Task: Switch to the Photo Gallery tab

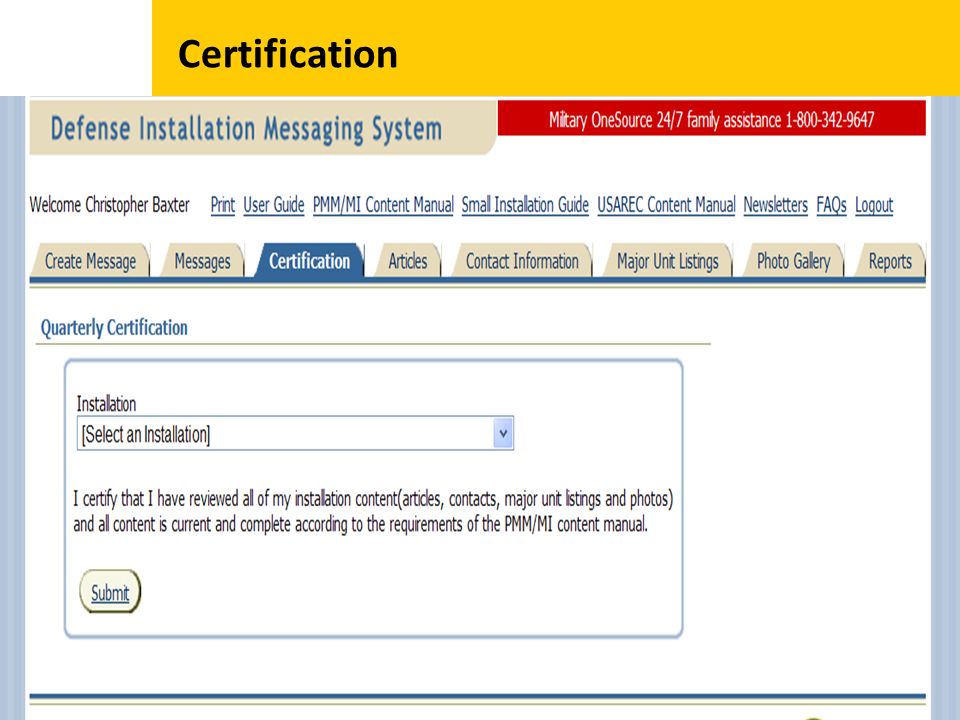Action: (x=793, y=261)
